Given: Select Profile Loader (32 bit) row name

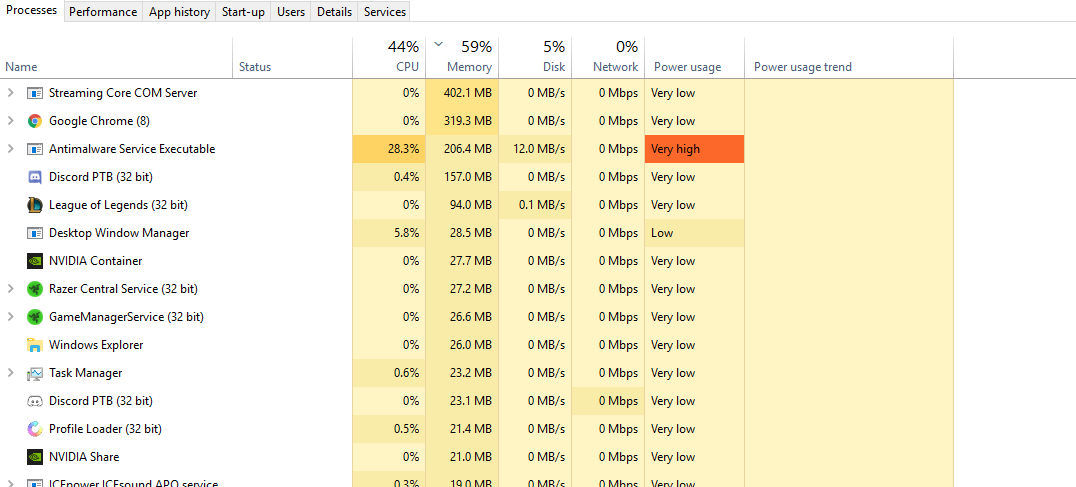Looking at the screenshot, I should click(105, 429).
